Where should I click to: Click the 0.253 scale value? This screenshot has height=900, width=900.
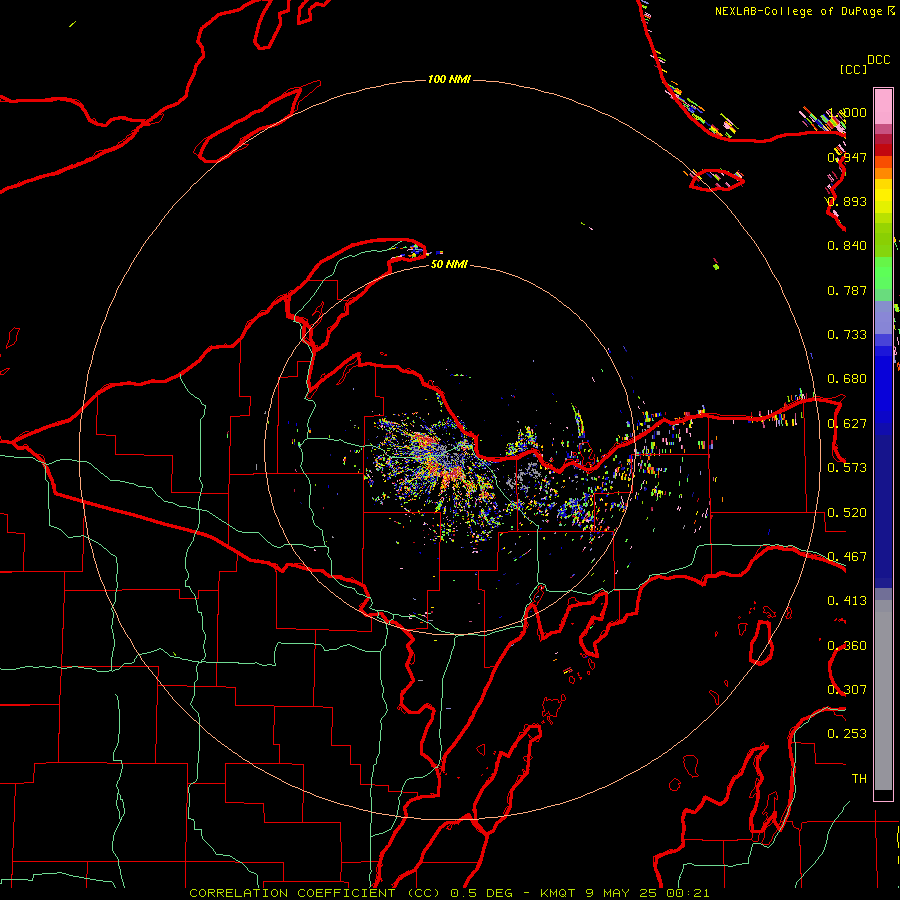point(847,734)
